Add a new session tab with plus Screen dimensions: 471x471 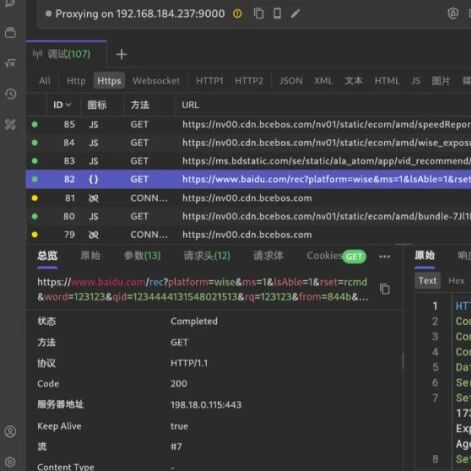(x=121, y=54)
